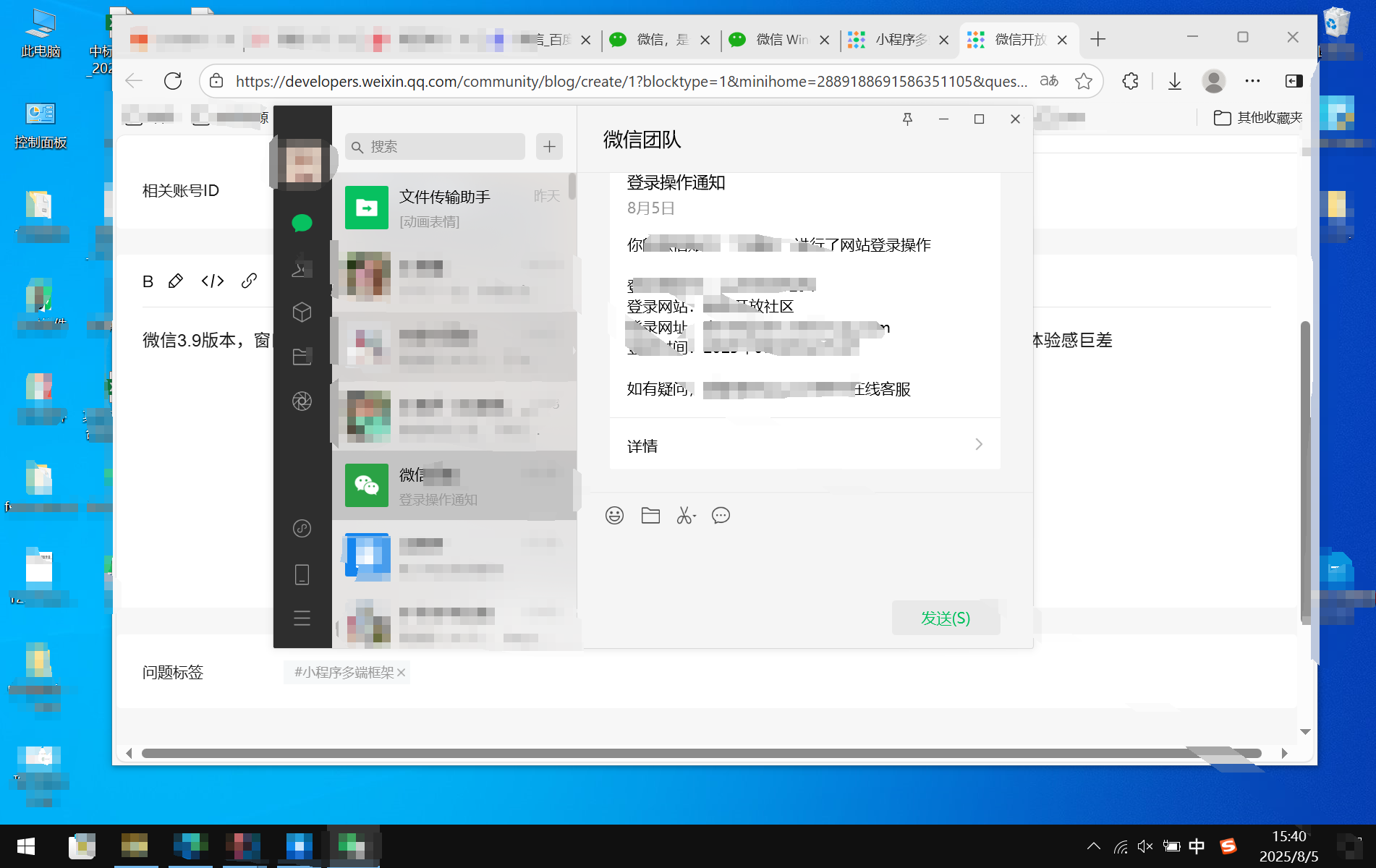The width and height of the screenshot is (1376, 868).
Task: Click the WeChat phone icon in sidebar
Action: click(x=302, y=574)
